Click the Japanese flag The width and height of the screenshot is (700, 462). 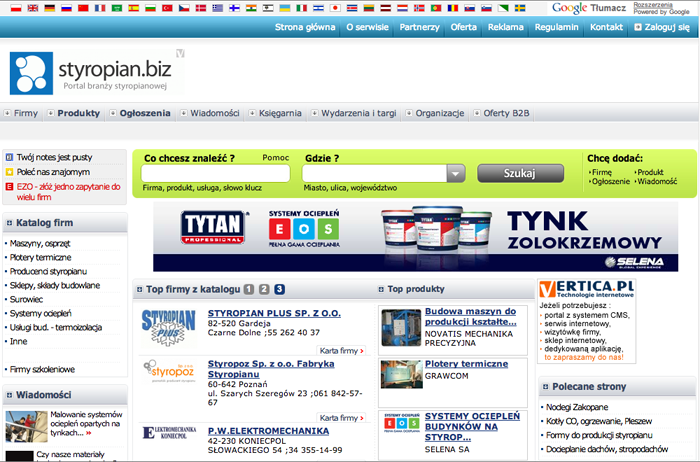pyautogui.click(x=335, y=8)
